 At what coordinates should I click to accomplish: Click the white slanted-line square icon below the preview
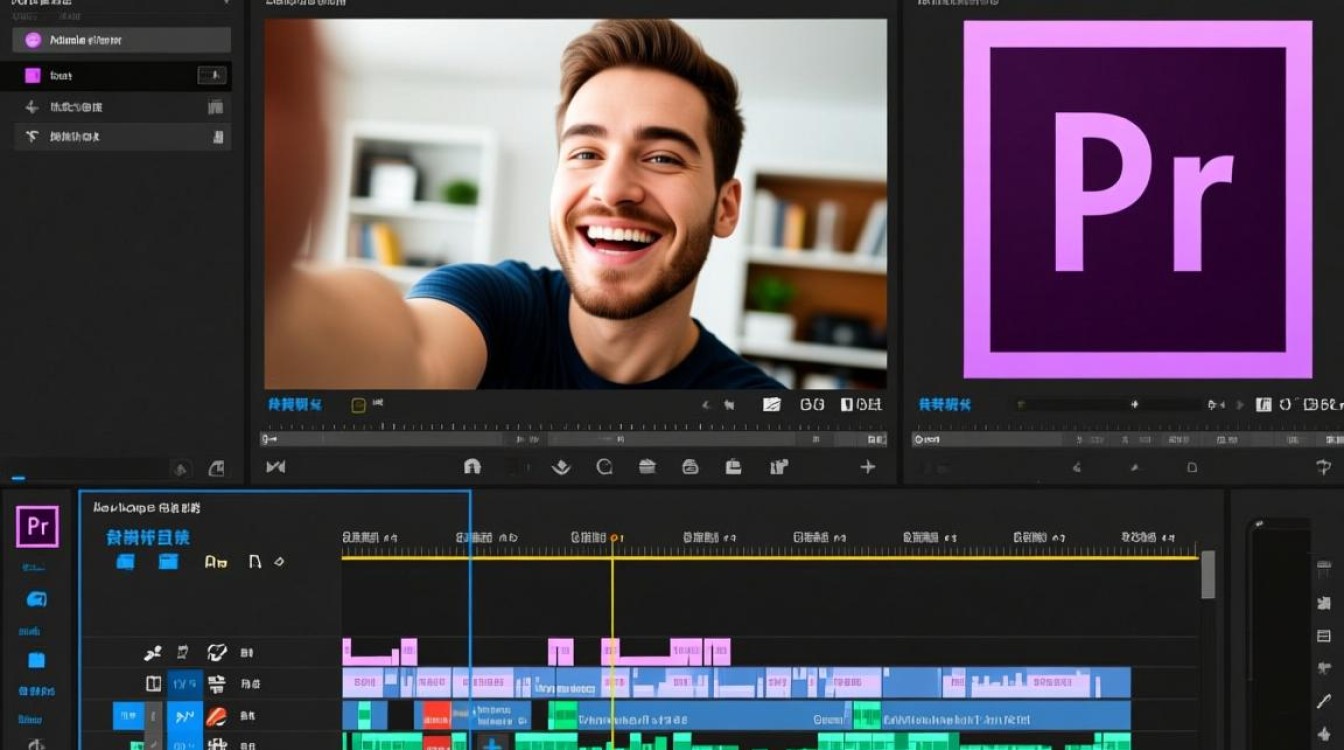[771, 405]
